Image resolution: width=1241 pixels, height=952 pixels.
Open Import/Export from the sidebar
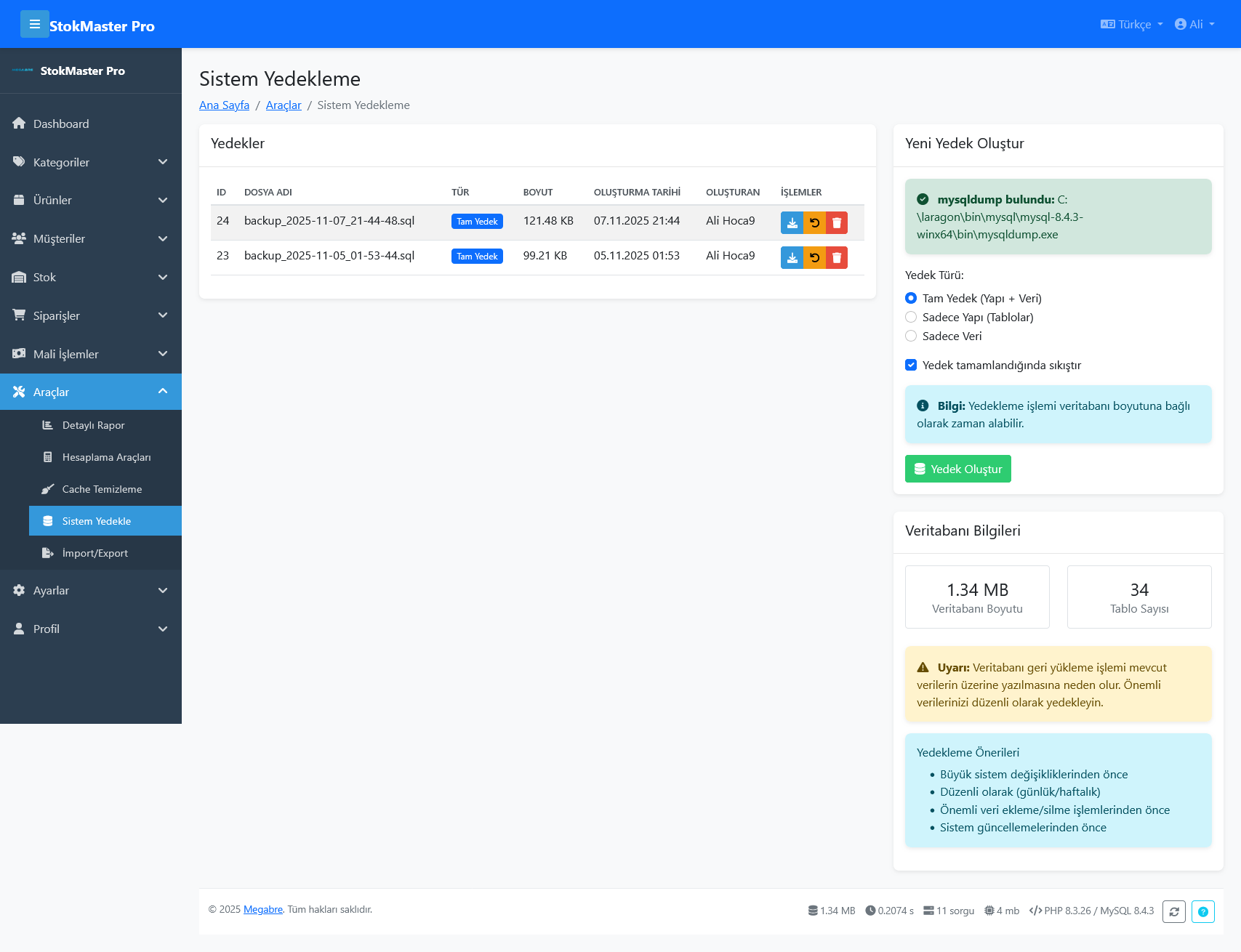point(95,553)
